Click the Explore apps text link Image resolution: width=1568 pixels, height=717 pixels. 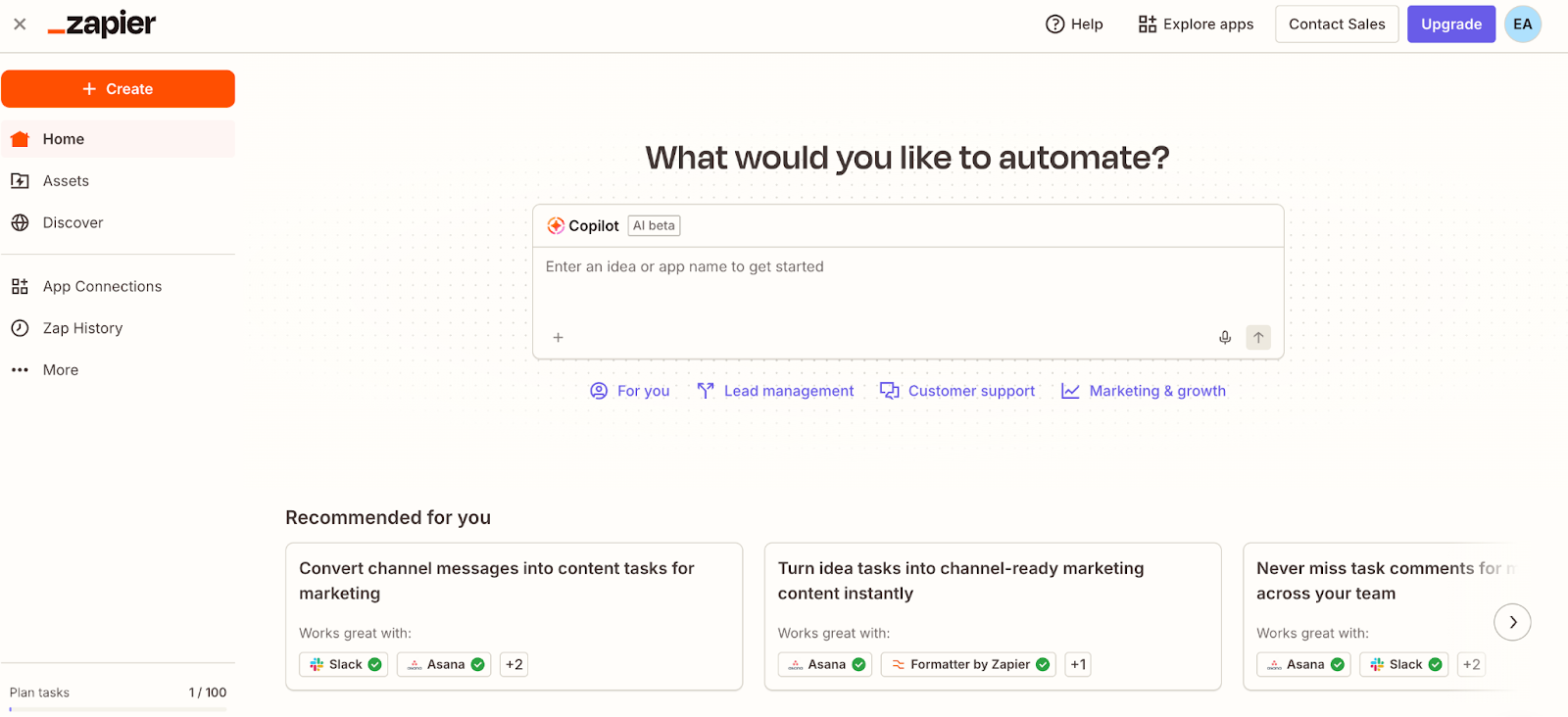tap(1208, 24)
